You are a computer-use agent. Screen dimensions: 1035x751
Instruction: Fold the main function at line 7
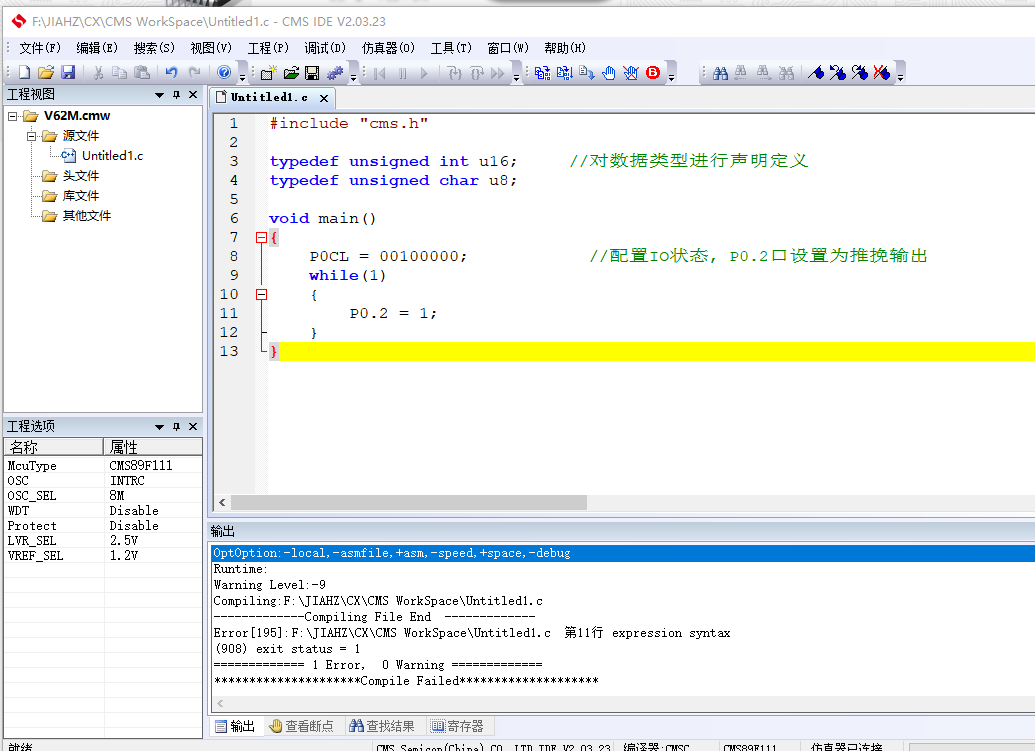pos(261,238)
